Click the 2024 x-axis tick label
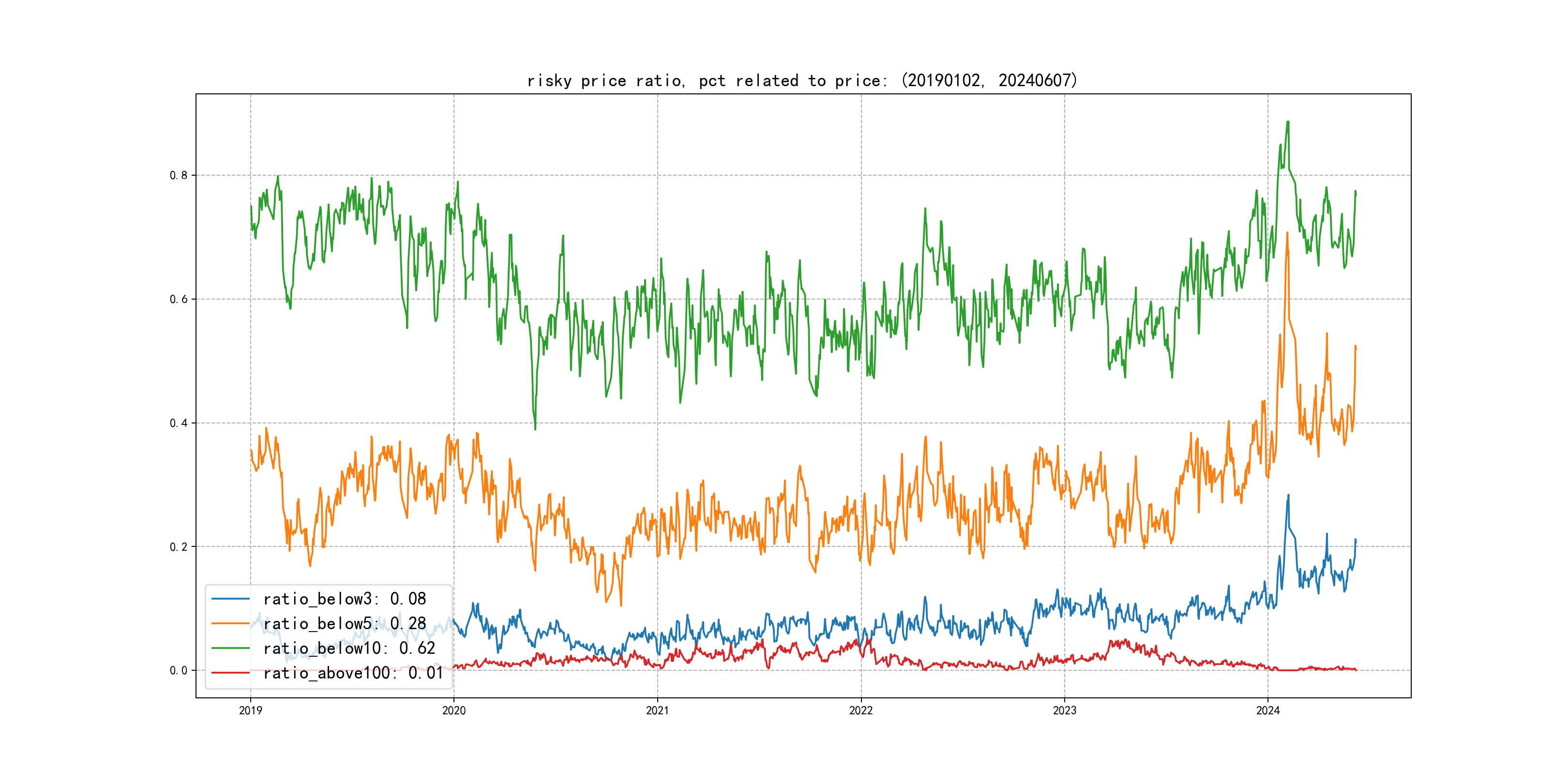The height and width of the screenshot is (784, 1568). tap(1268, 710)
